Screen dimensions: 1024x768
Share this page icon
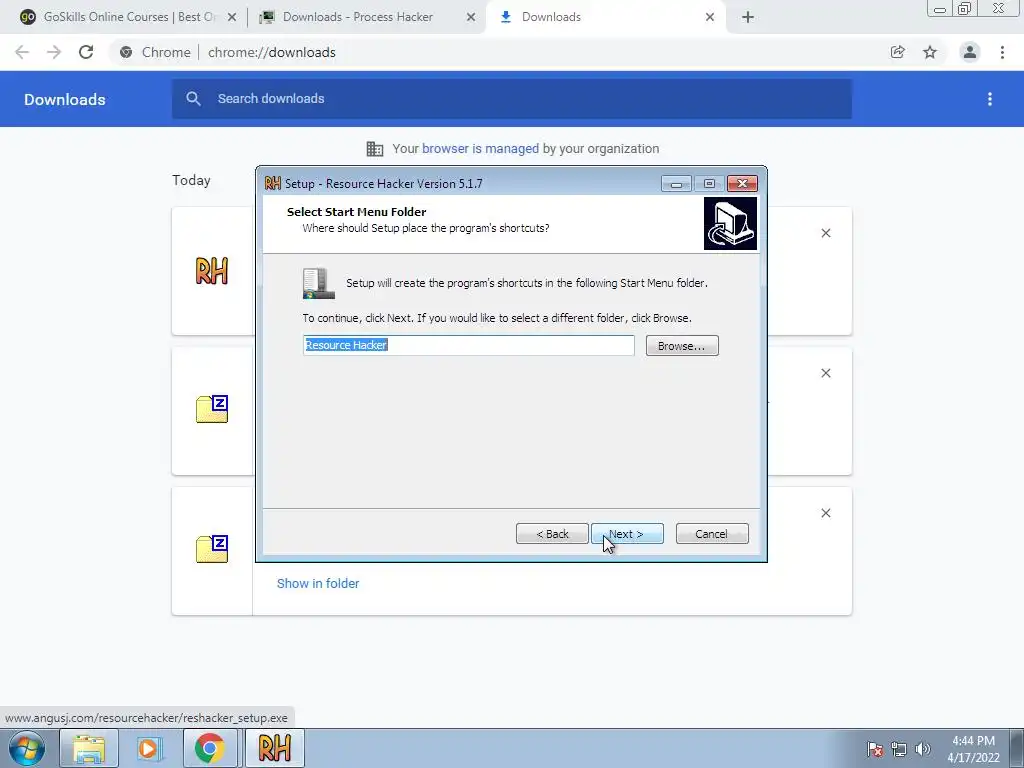898,52
